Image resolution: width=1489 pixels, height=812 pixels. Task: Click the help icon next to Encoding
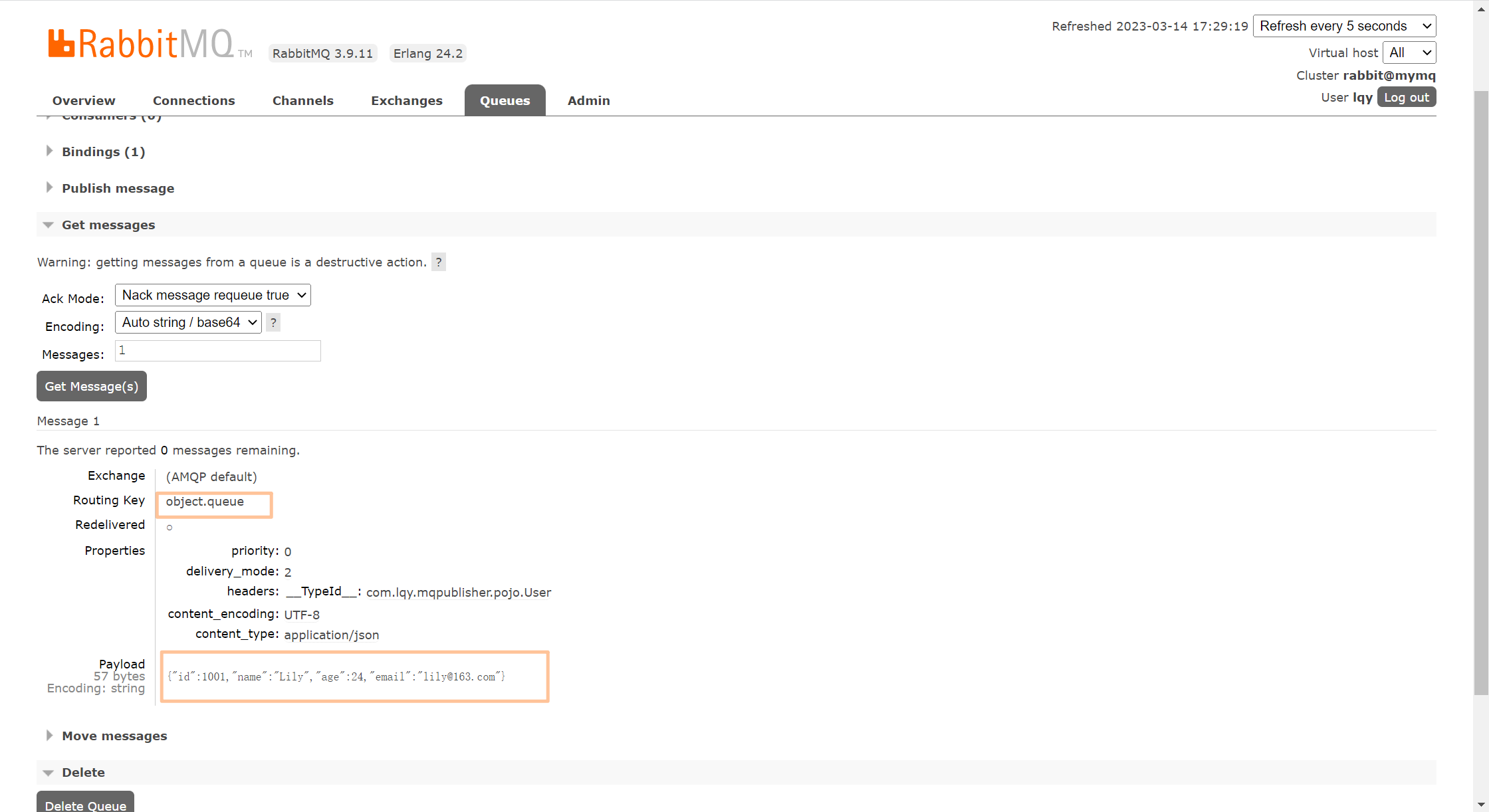tap(273, 323)
